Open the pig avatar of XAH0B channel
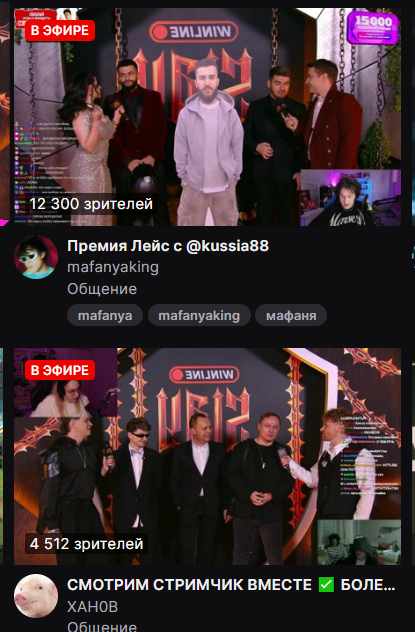This screenshot has width=415, height=632. (x=36, y=596)
